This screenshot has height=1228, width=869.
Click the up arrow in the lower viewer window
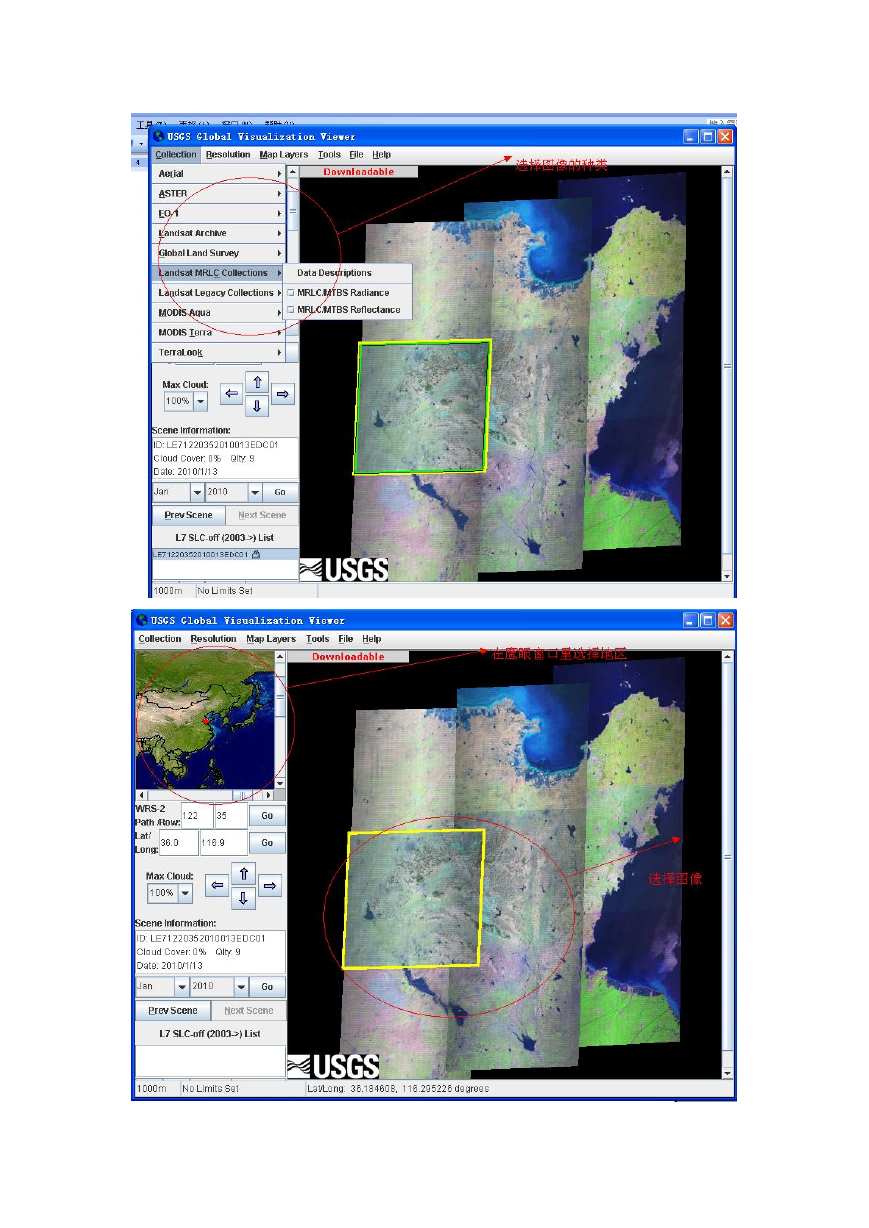tap(243, 874)
